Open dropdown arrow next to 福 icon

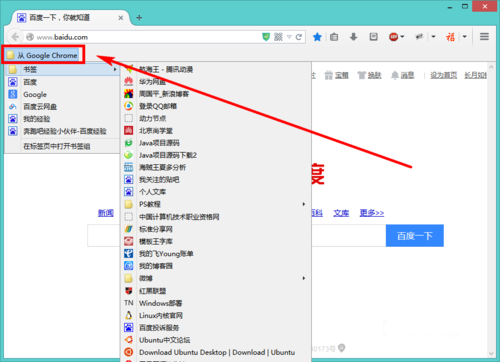[x=465, y=37]
